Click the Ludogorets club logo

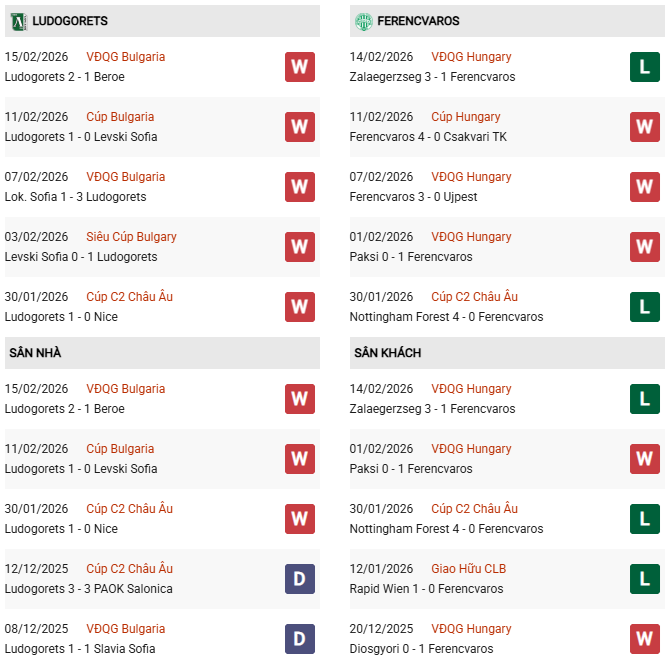(x=17, y=21)
